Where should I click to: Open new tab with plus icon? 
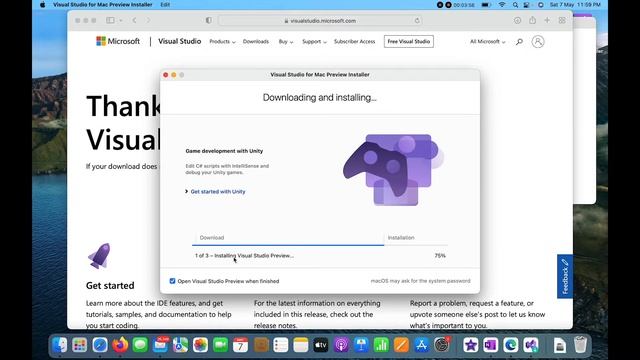[x=547, y=20]
